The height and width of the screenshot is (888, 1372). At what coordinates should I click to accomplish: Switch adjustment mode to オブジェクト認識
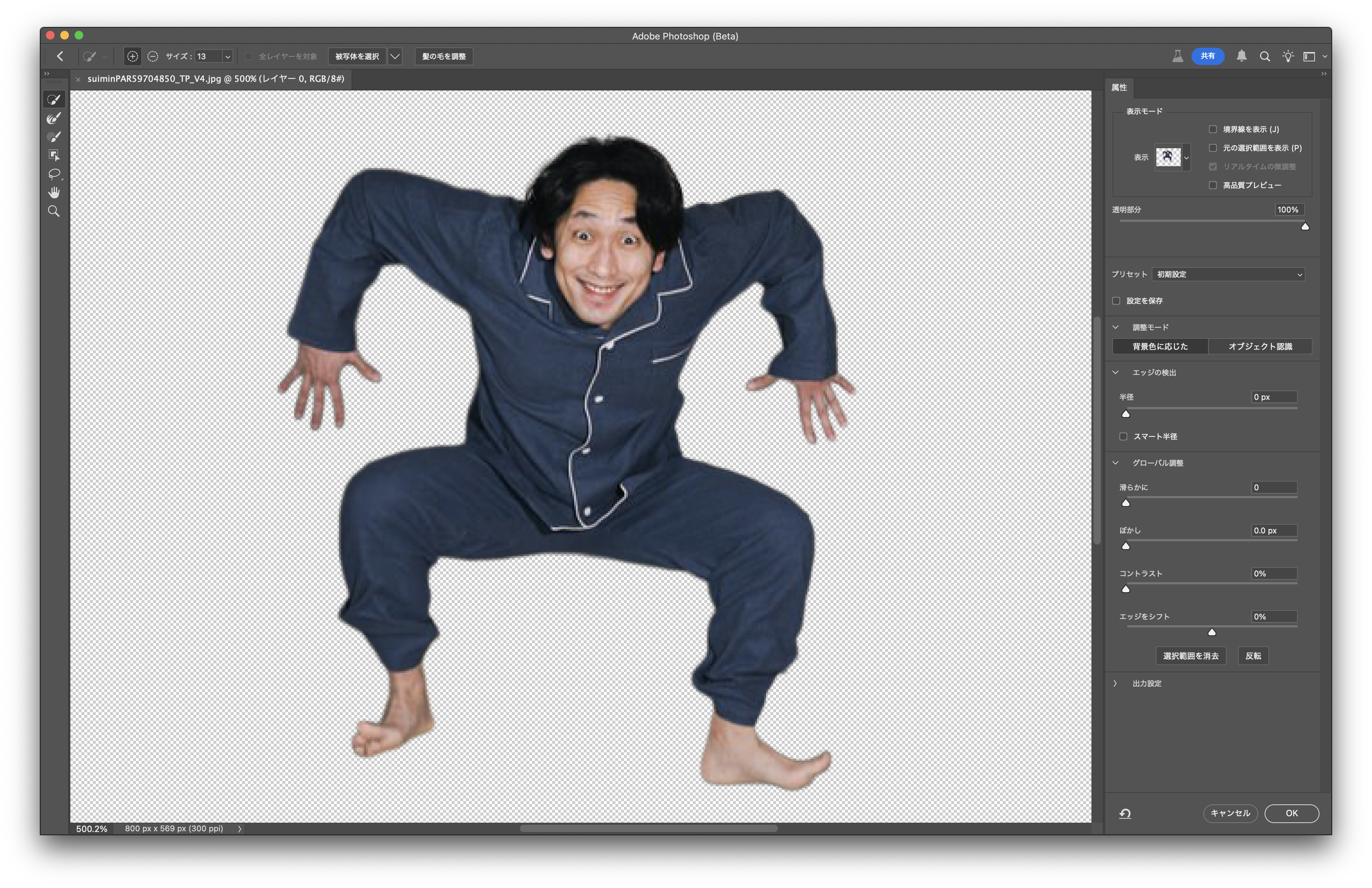tap(1260, 346)
